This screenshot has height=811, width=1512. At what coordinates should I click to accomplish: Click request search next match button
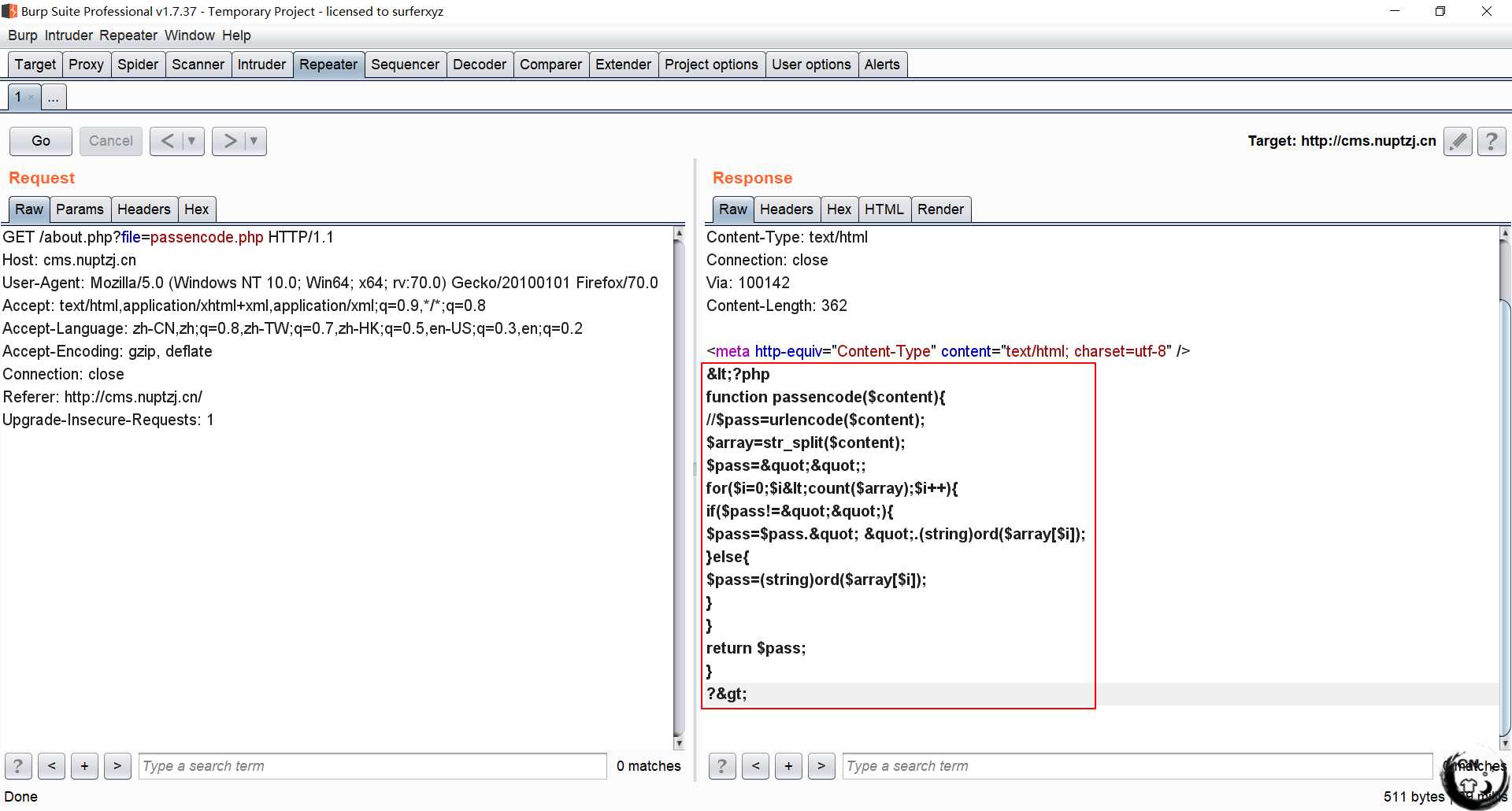click(x=117, y=766)
